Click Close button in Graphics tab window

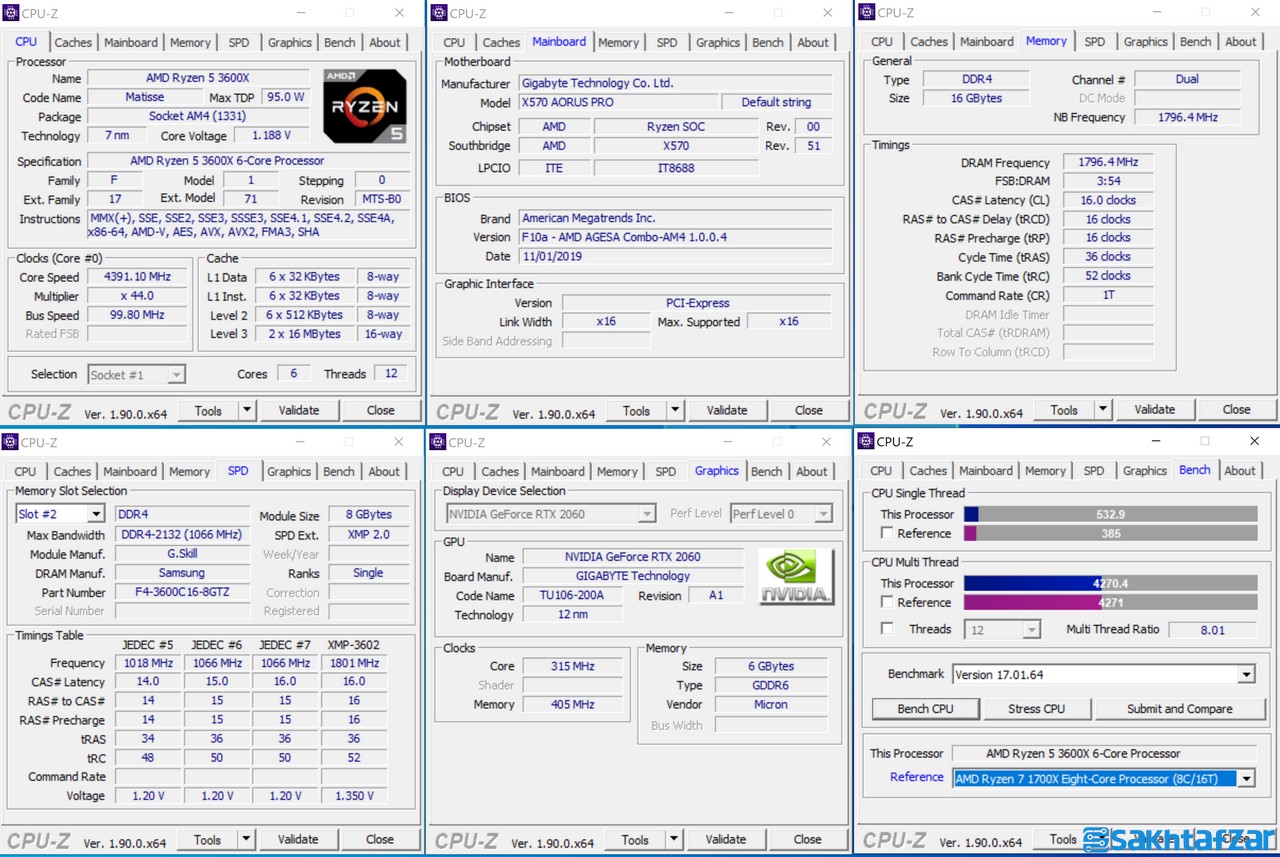click(808, 839)
